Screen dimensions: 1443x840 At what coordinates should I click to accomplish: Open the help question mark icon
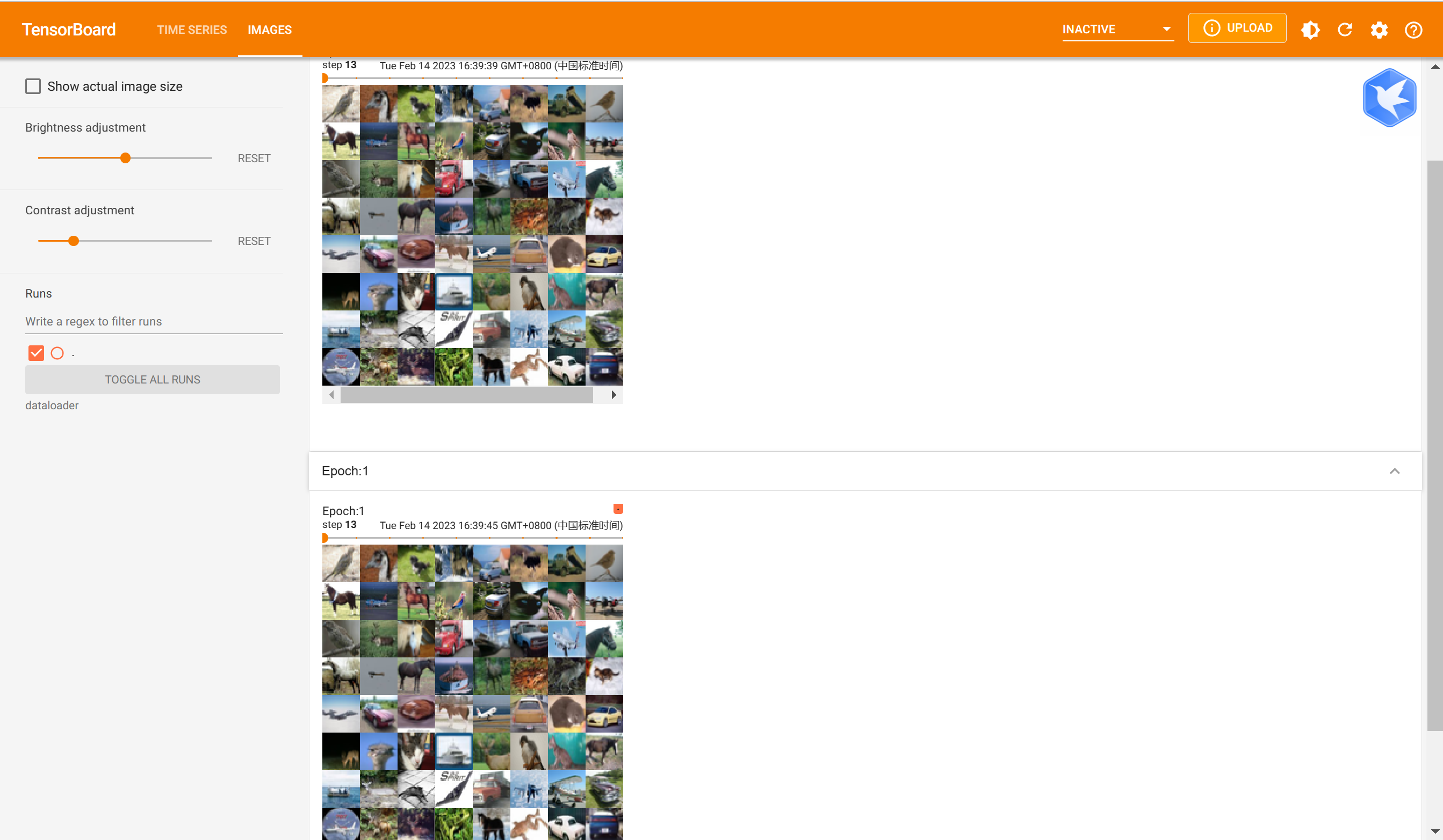[1413, 30]
